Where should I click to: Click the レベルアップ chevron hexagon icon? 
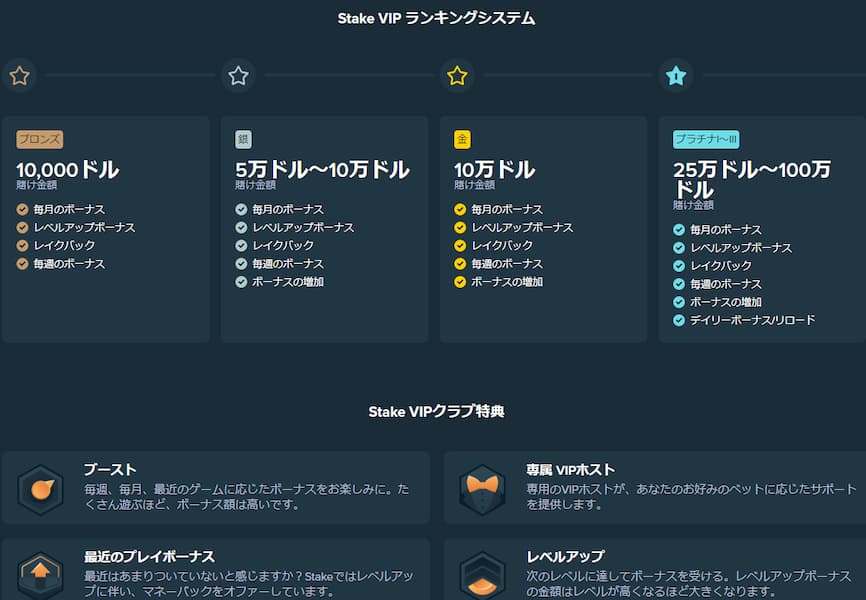(x=483, y=576)
